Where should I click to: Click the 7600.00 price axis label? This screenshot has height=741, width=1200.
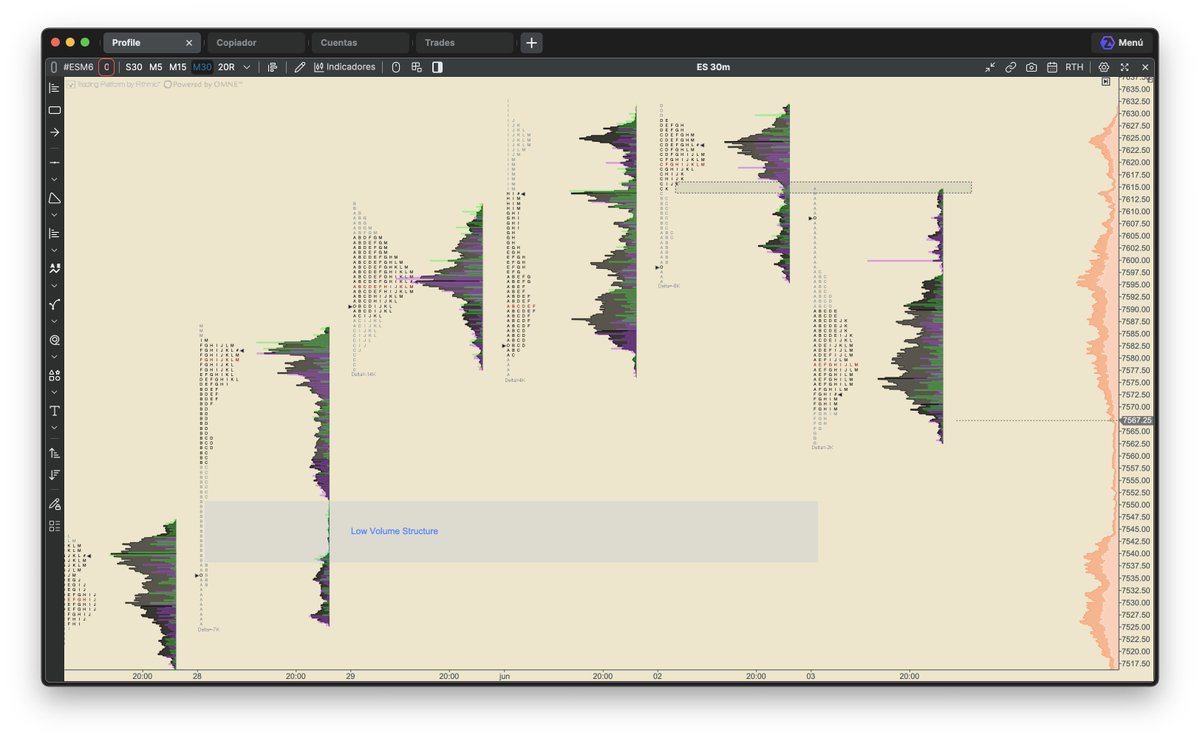pyautogui.click(x=1136, y=260)
